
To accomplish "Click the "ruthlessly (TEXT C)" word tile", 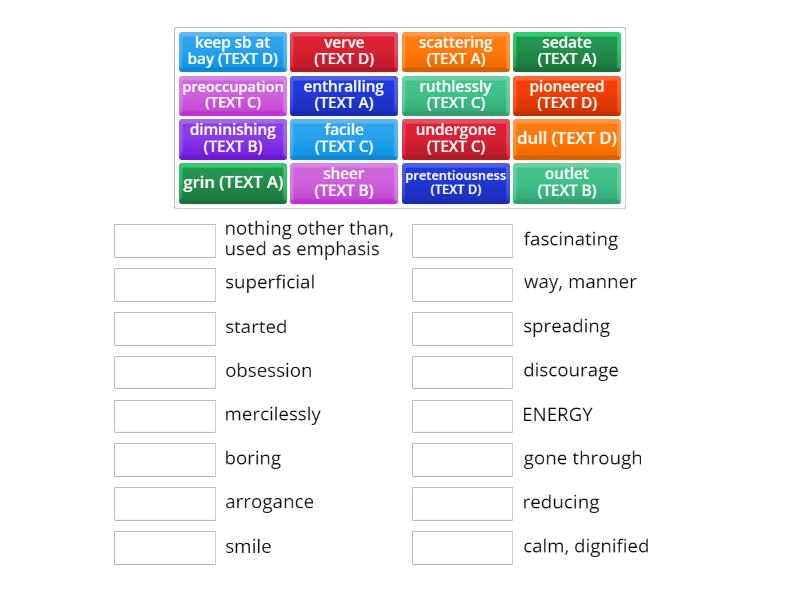I will click(x=455, y=95).
